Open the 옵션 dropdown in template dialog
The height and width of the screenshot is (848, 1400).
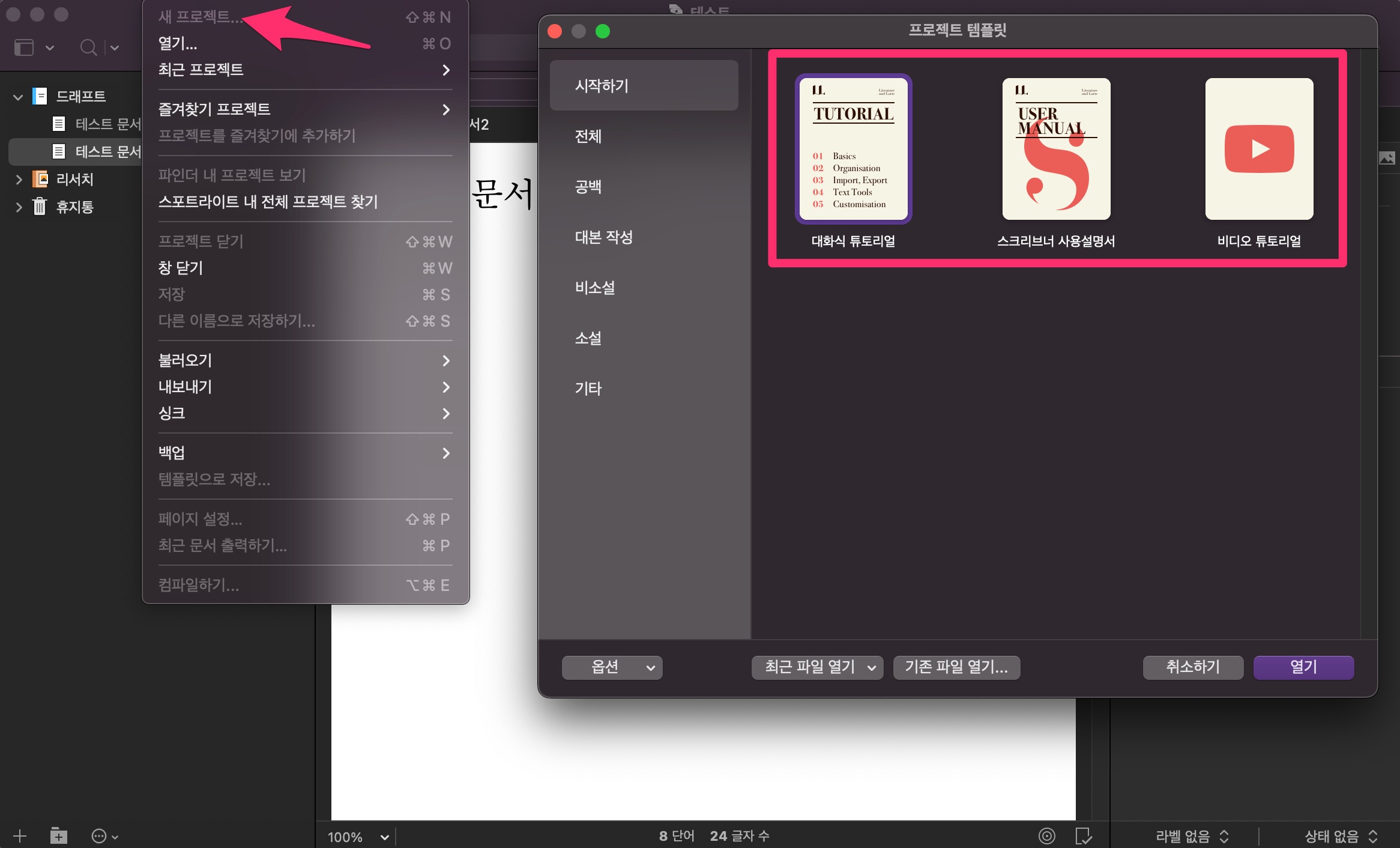(x=612, y=667)
